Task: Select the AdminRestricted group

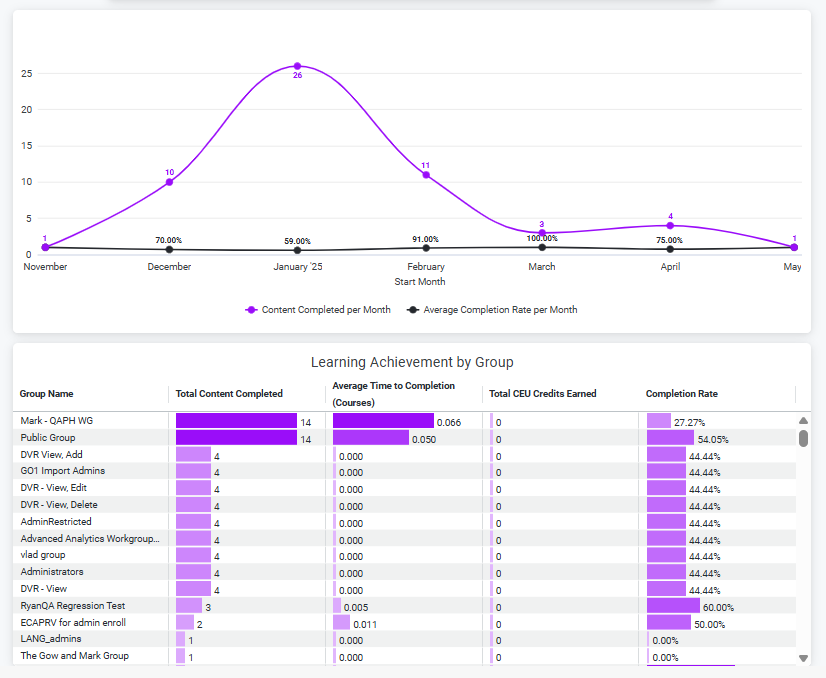Action: [56, 522]
